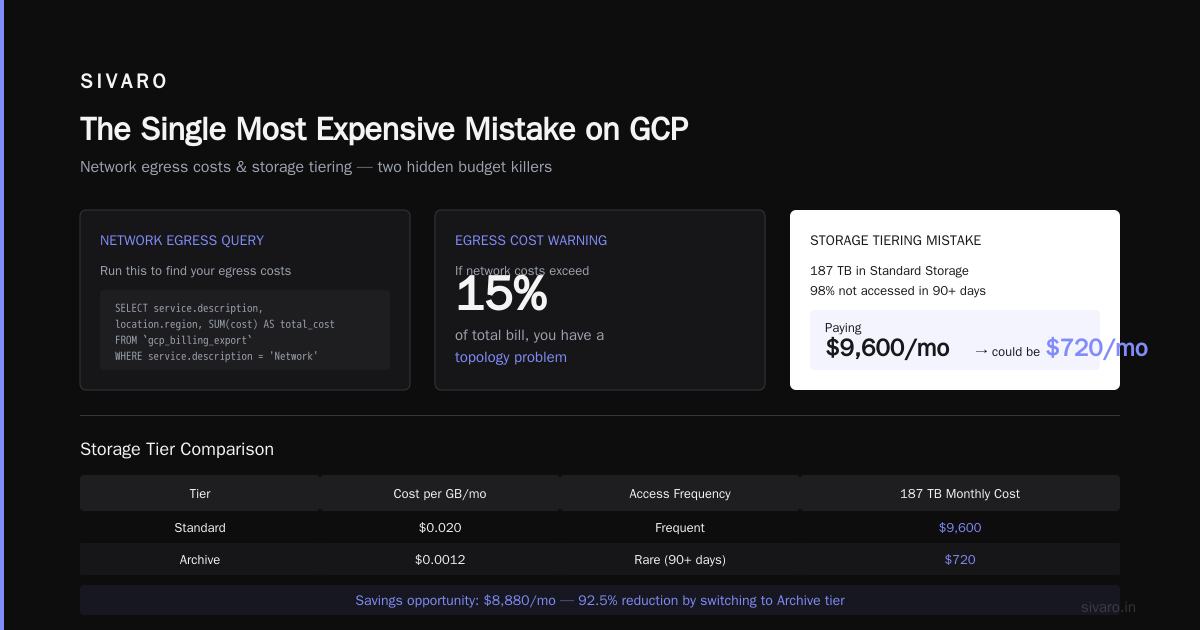Click the 'NETWORK EGRESS QUERY' card heading

(182, 240)
